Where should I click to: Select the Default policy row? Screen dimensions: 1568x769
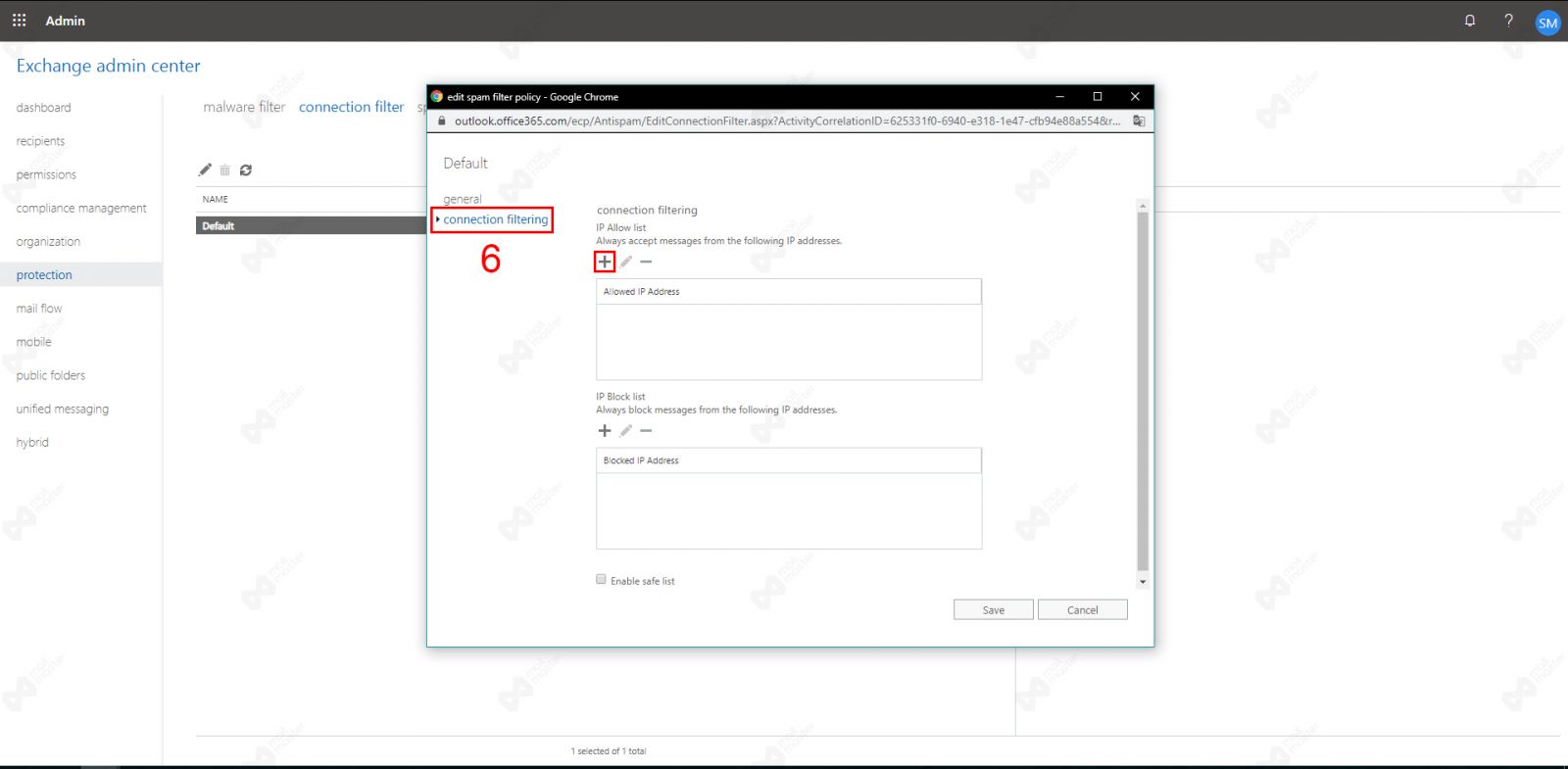coord(311,225)
